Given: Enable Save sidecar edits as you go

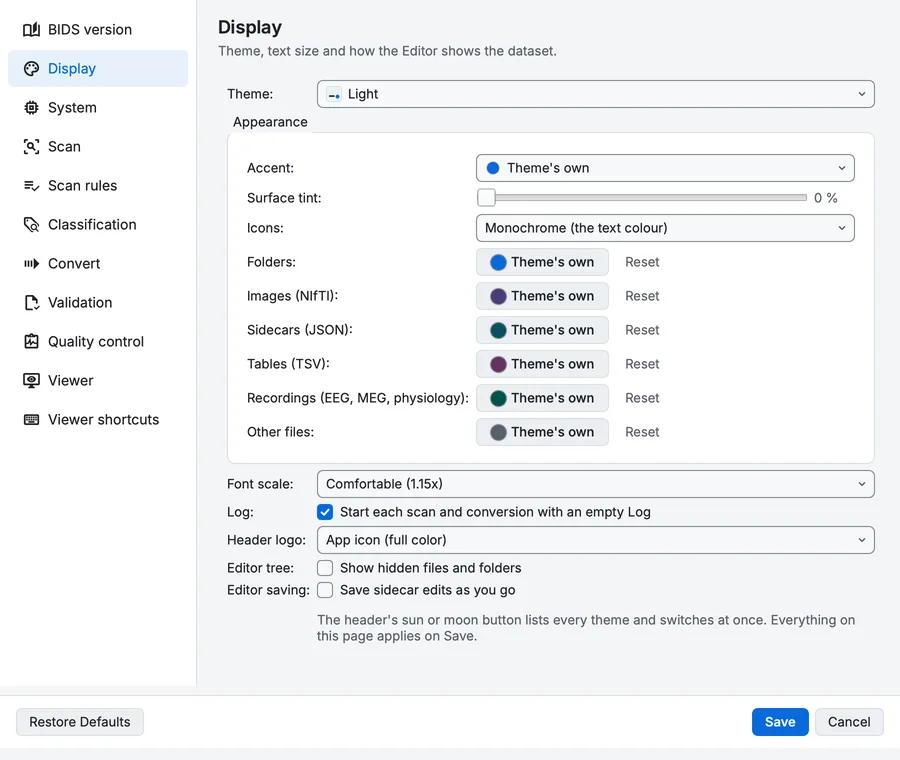Looking at the screenshot, I should [x=325, y=590].
